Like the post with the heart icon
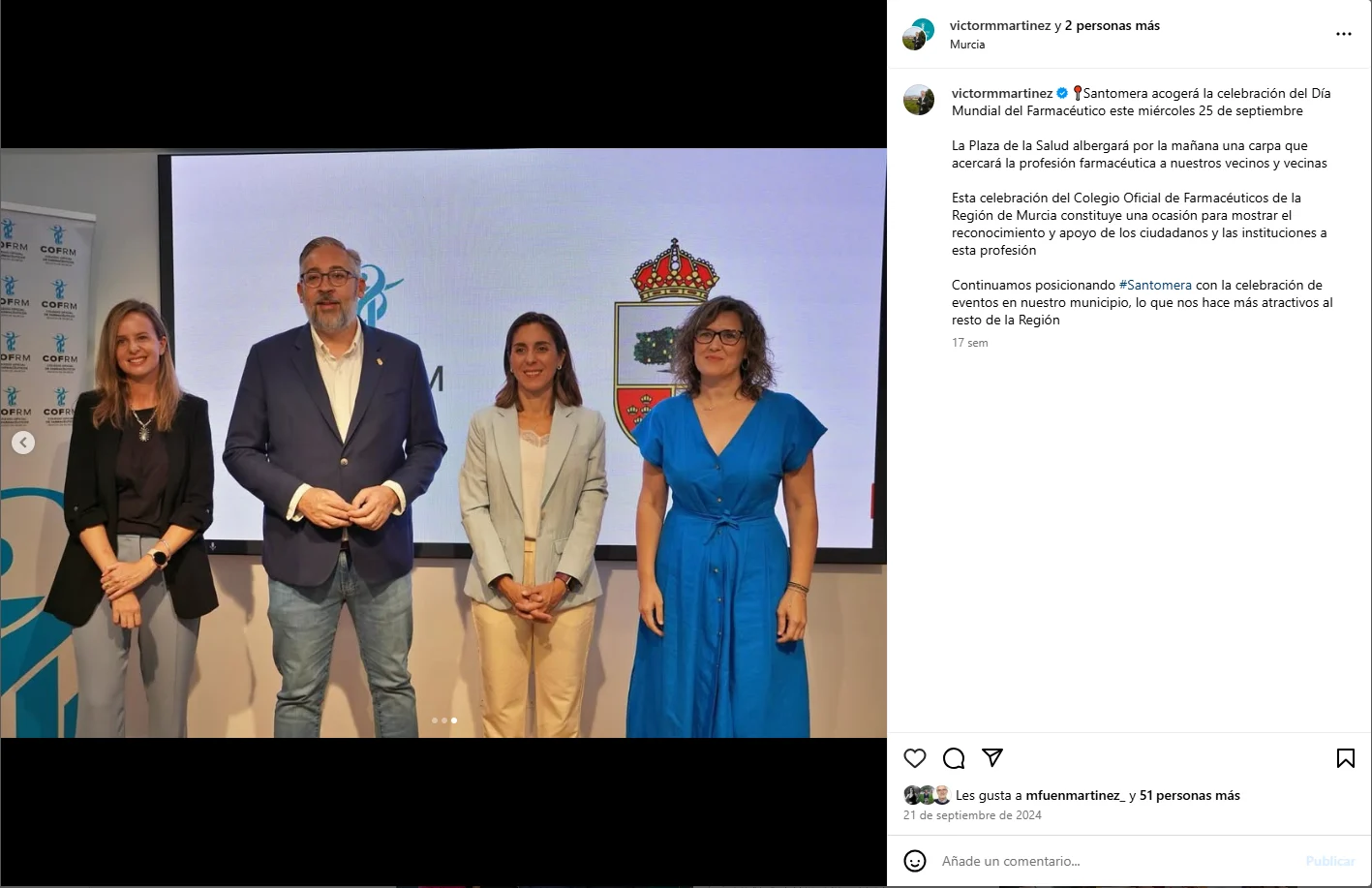1372x888 pixels. [915, 758]
